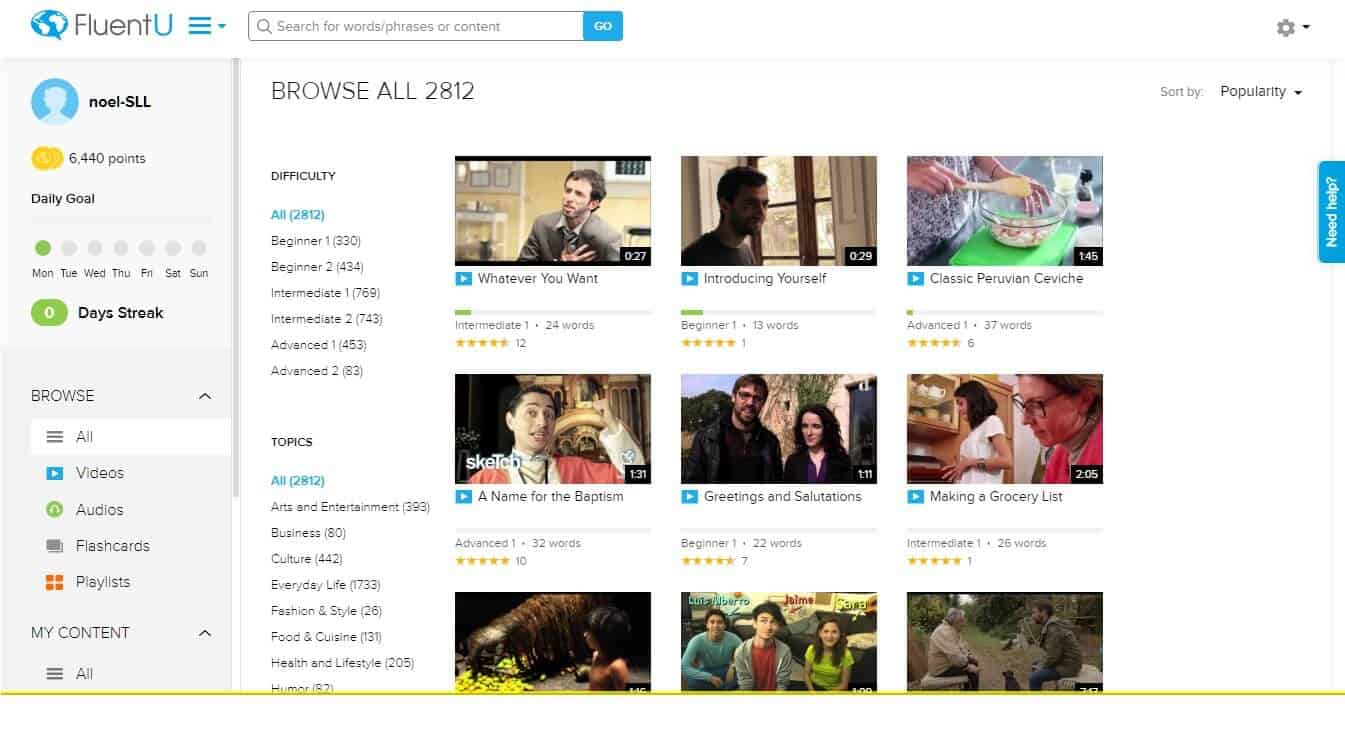Click the Need help? side tab
Image resolution: width=1345 pixels, height=733 pixels.
1331,212
